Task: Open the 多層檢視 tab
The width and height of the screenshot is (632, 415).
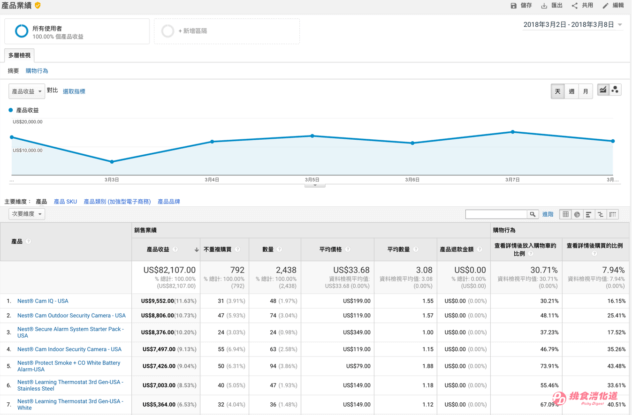Action: coord(19,55)
